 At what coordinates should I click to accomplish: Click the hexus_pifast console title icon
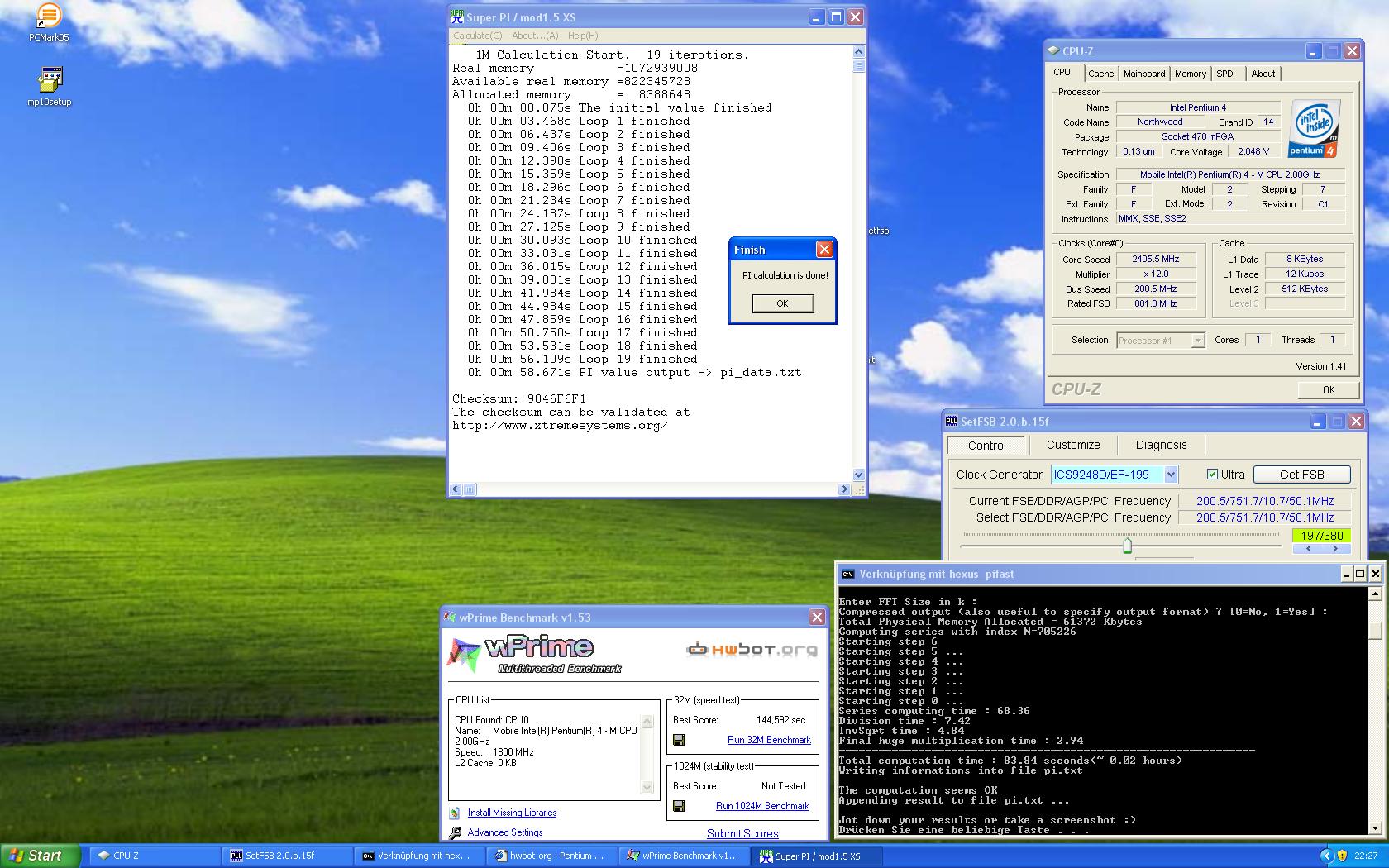click(x=847, y=574)
